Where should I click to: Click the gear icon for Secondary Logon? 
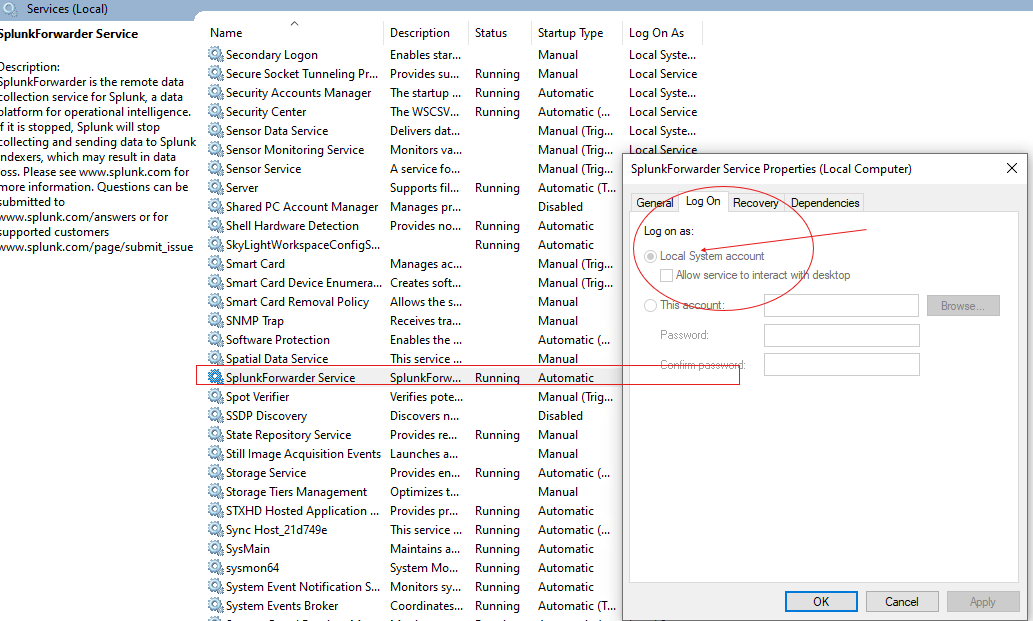click(216, 55)
